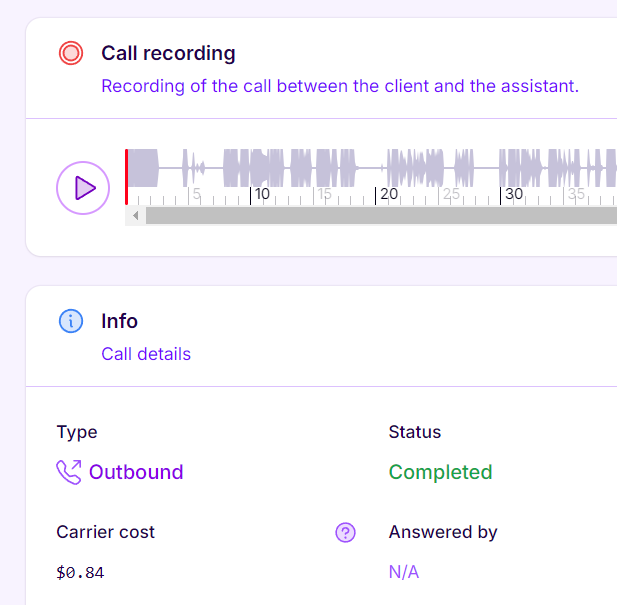Viewport: 617px width, 605px height.
Task: Click the blue Info circle icon
Action: click(71, 321)
